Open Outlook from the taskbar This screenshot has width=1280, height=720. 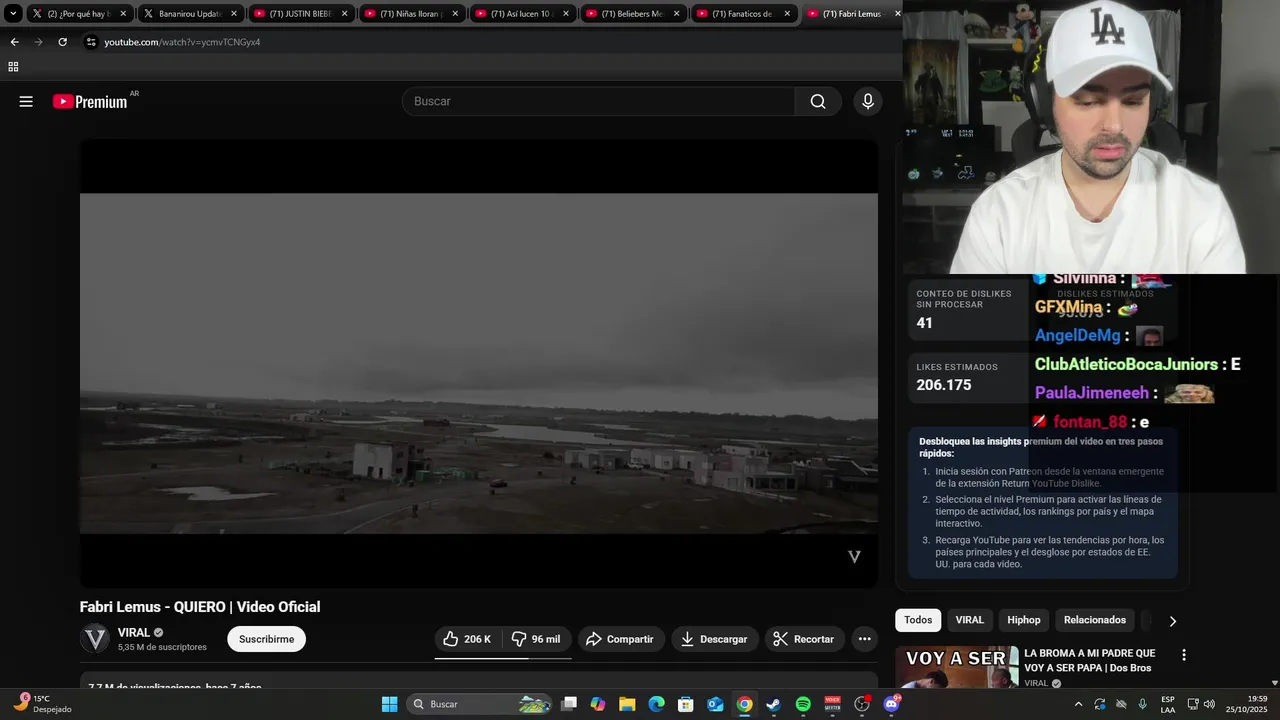click(x=715, y=704)
